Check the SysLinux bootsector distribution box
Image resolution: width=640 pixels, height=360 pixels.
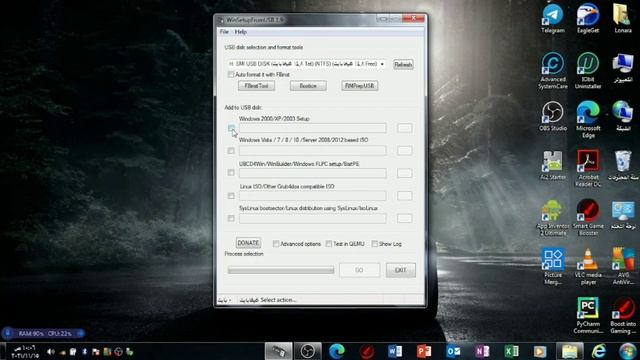coord(231,218)
